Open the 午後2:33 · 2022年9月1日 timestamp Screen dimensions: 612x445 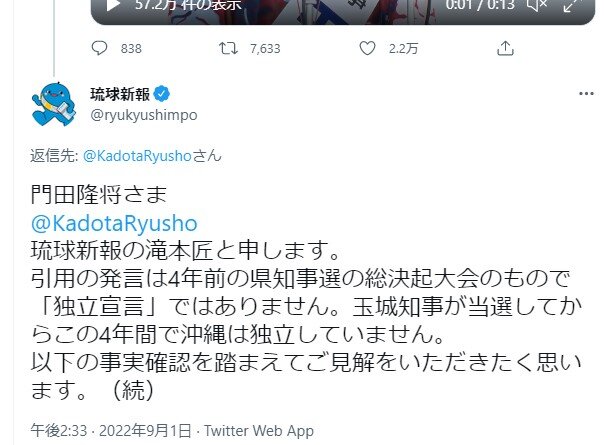click(111, 431)
